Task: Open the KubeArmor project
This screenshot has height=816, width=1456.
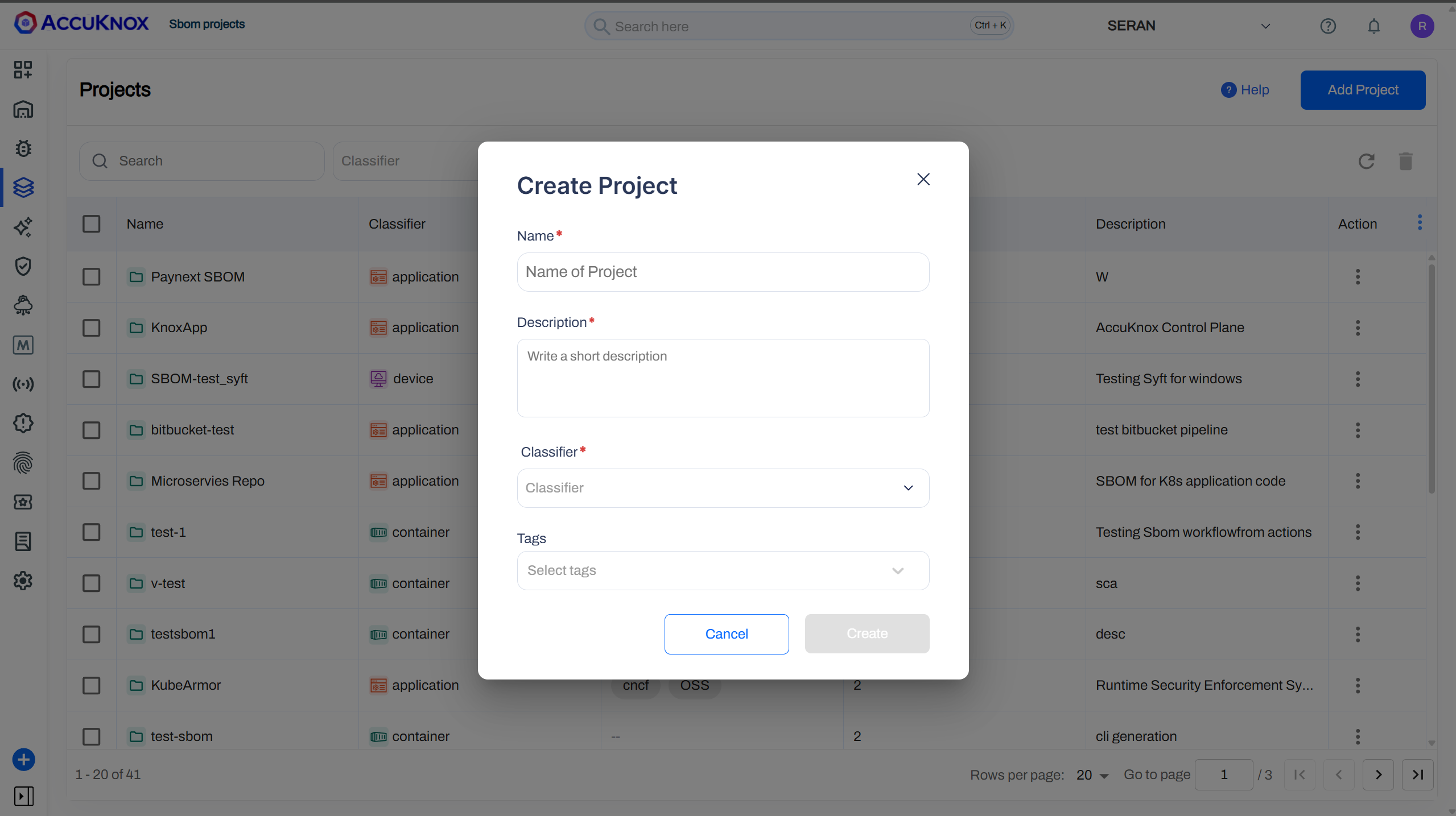Action: coord(185,685)
